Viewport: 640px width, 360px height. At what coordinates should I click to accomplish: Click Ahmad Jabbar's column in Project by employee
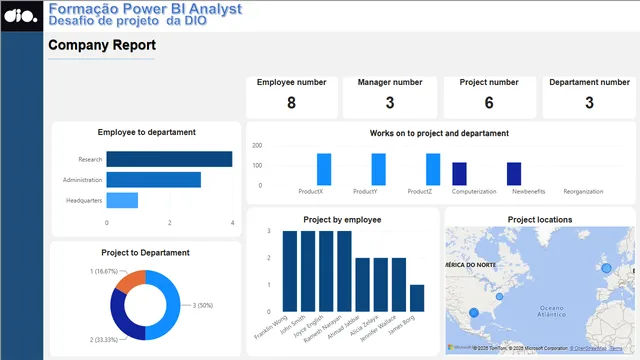[x=362, y=285]
